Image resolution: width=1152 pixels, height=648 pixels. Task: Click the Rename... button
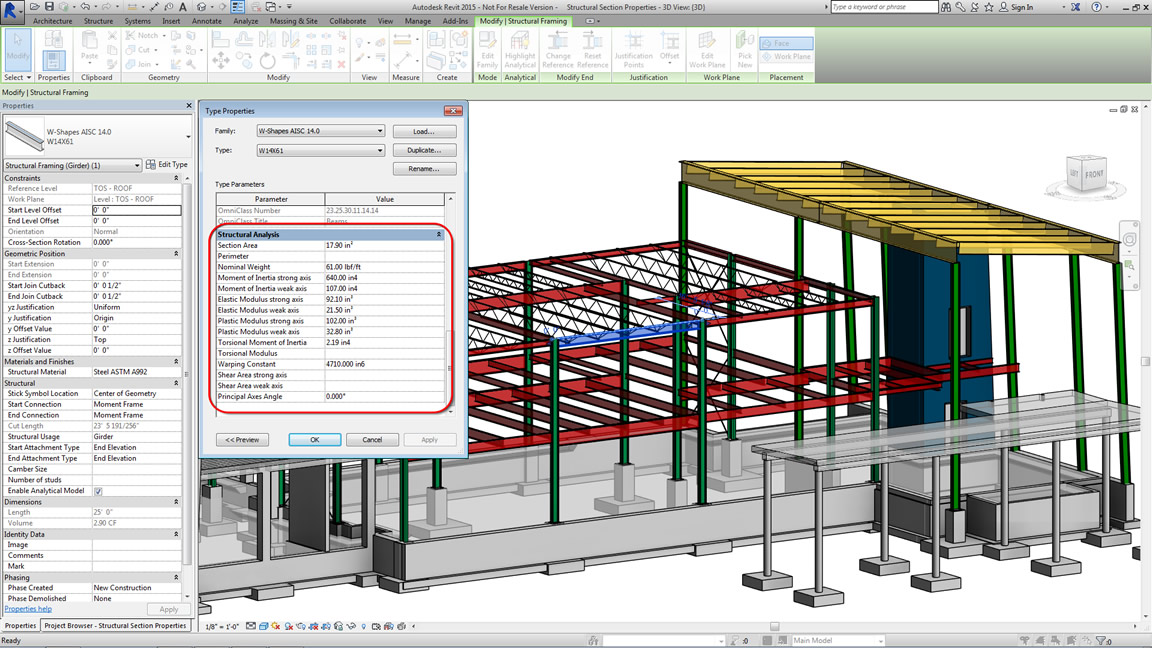pyautogui.click(x=424, y=169)
